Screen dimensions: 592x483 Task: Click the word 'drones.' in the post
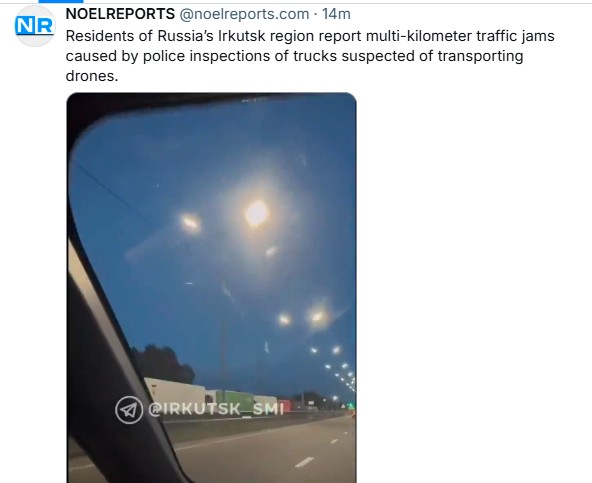click(x=92, y=76)
